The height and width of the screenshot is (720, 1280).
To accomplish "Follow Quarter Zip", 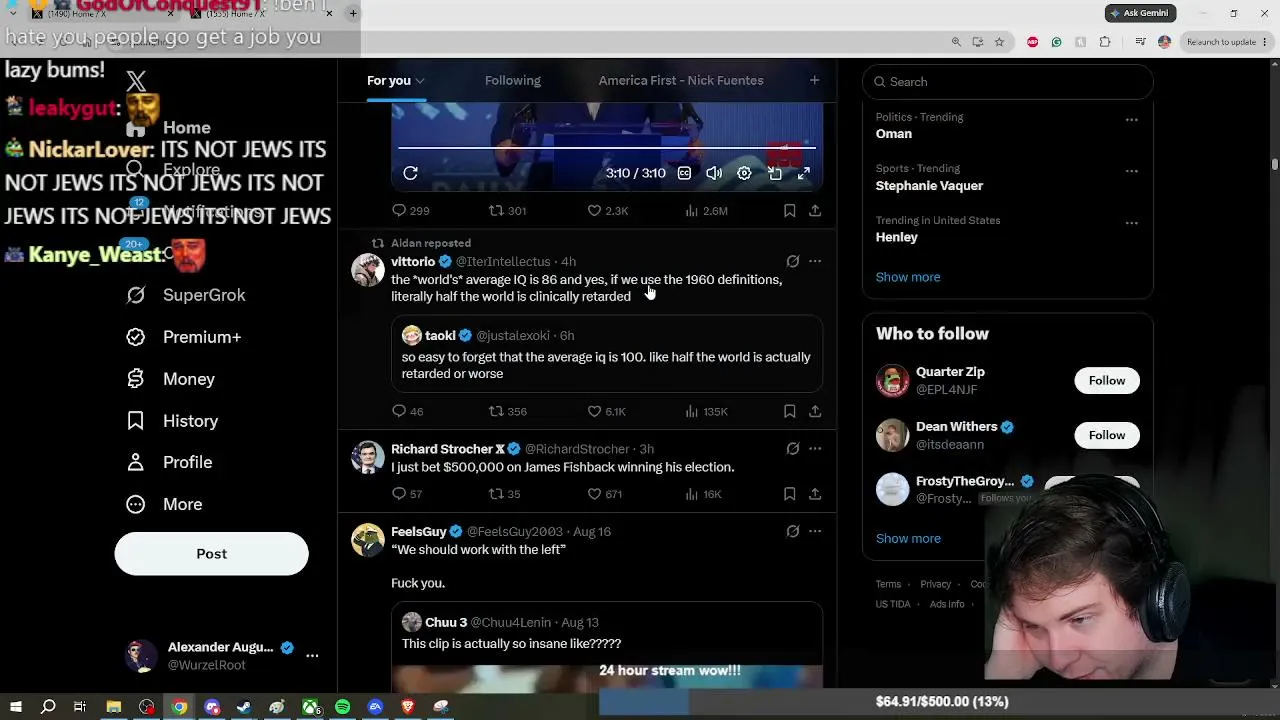I will coord(1107,380).
